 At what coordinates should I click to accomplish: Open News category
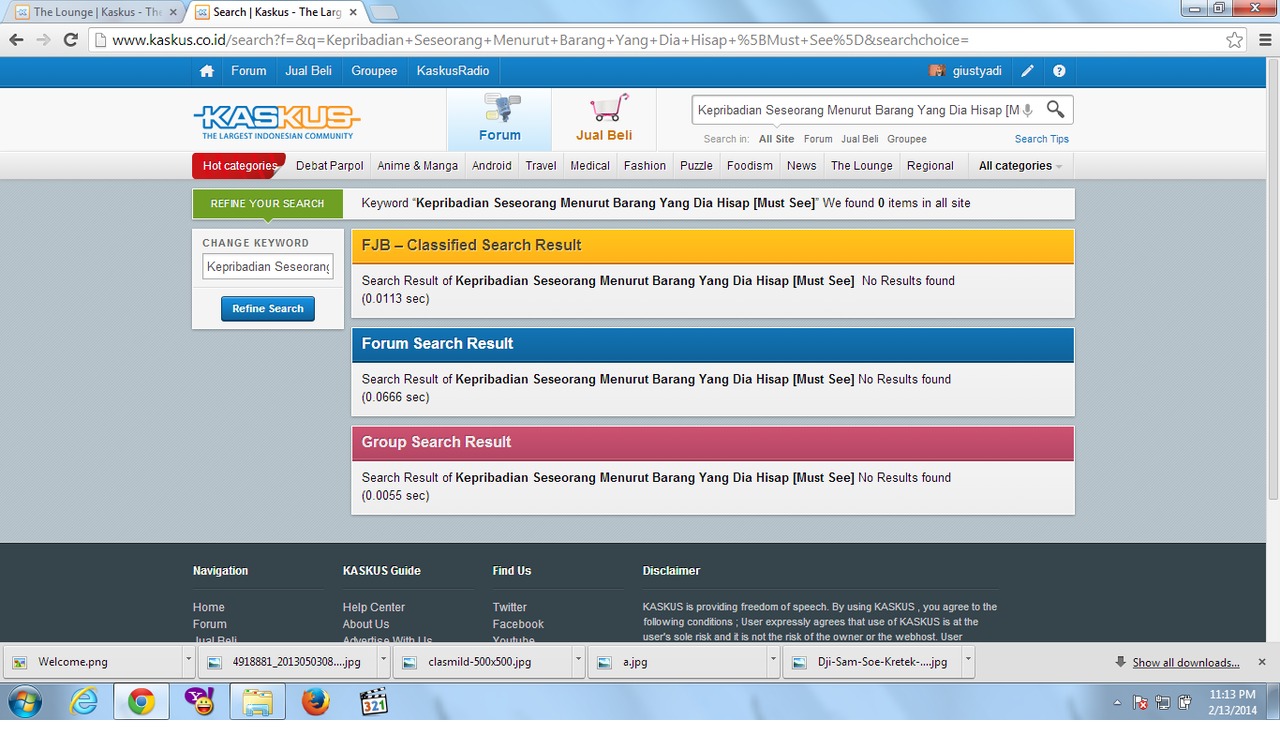coord(801,166)
